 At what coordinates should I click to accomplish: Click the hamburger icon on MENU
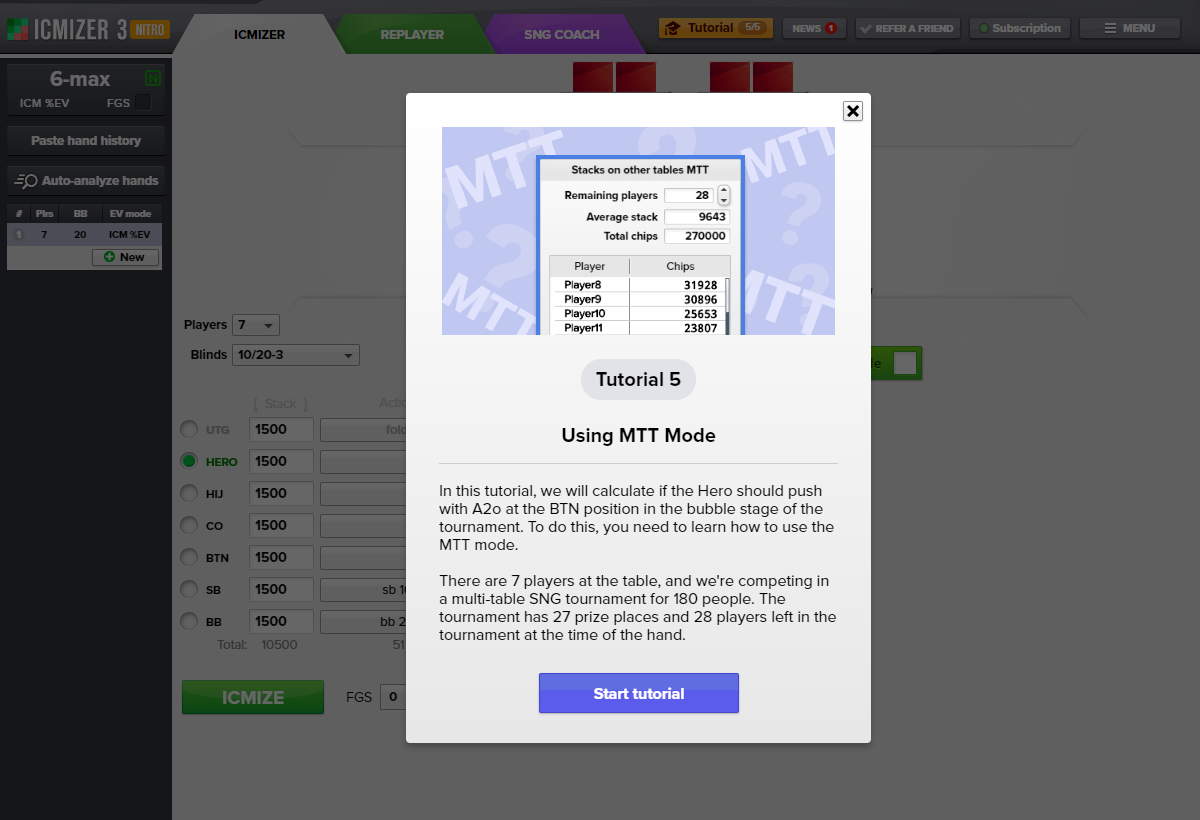[x=1110, y=28]
